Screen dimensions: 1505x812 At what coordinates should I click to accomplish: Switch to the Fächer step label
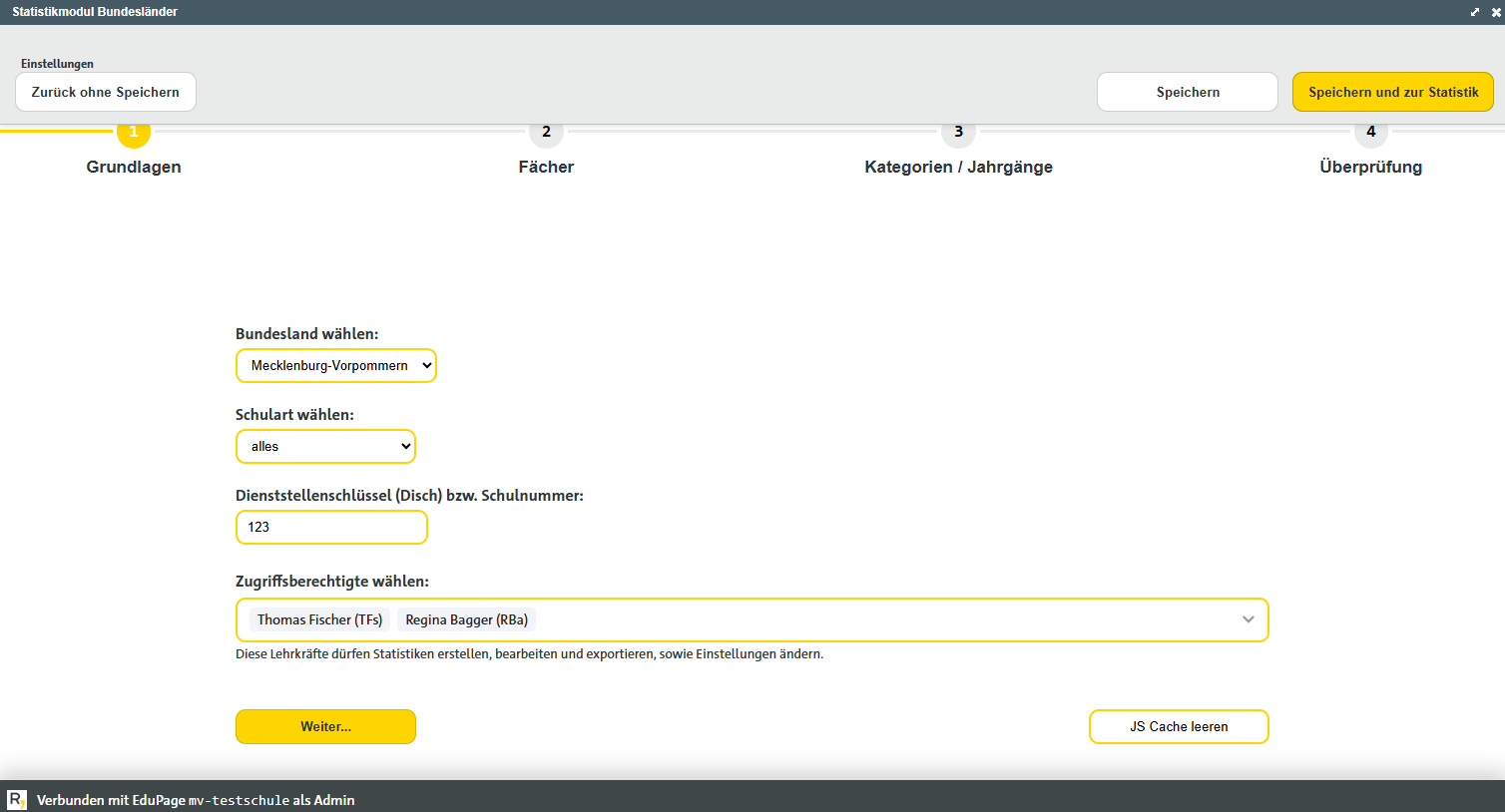click(x=546, y=167)
